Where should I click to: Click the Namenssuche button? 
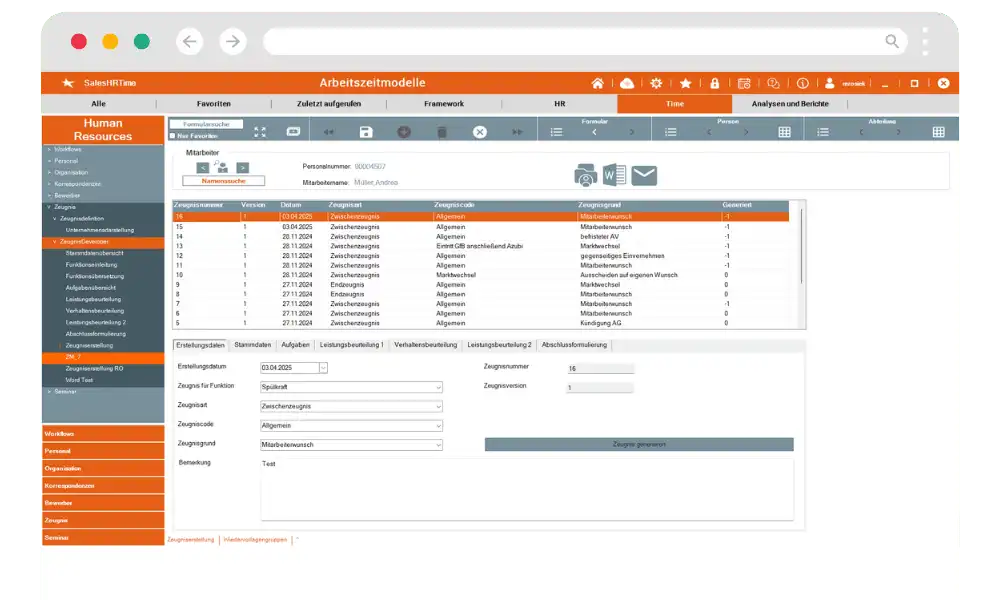[x=223, y=181]
